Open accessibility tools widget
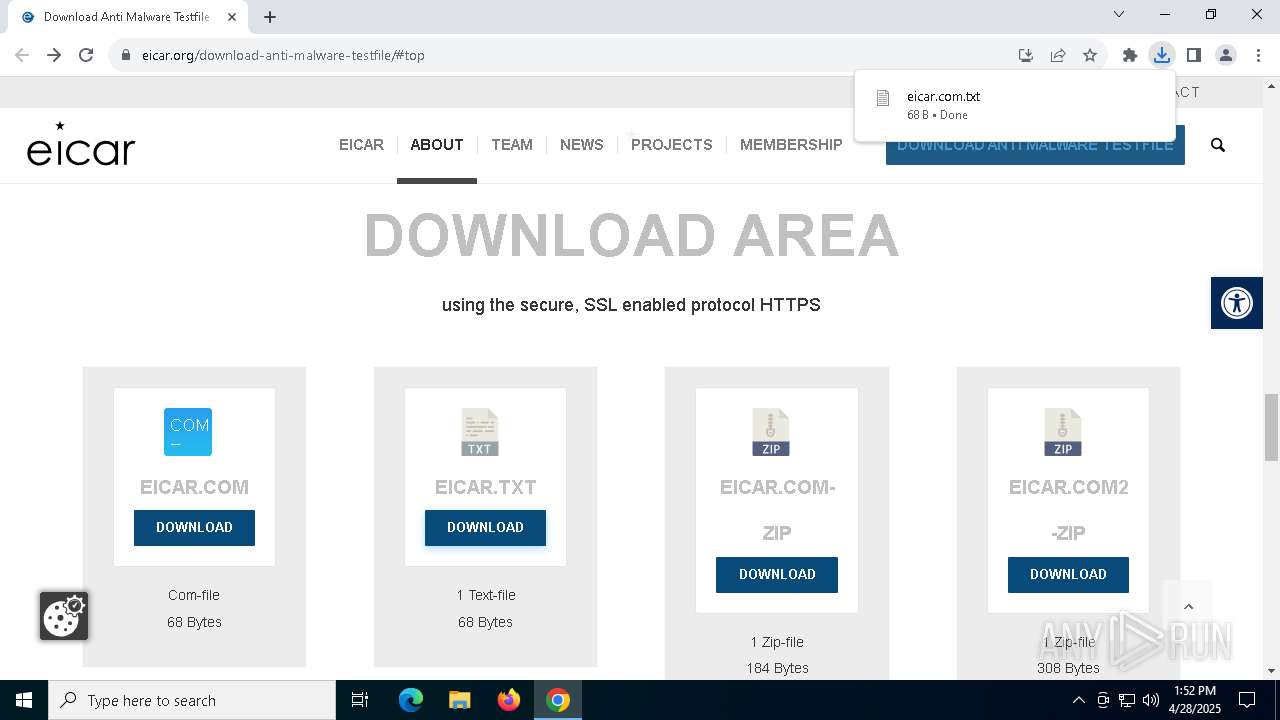This screenshot has height=720, width=1280. tap(1237, 303)
